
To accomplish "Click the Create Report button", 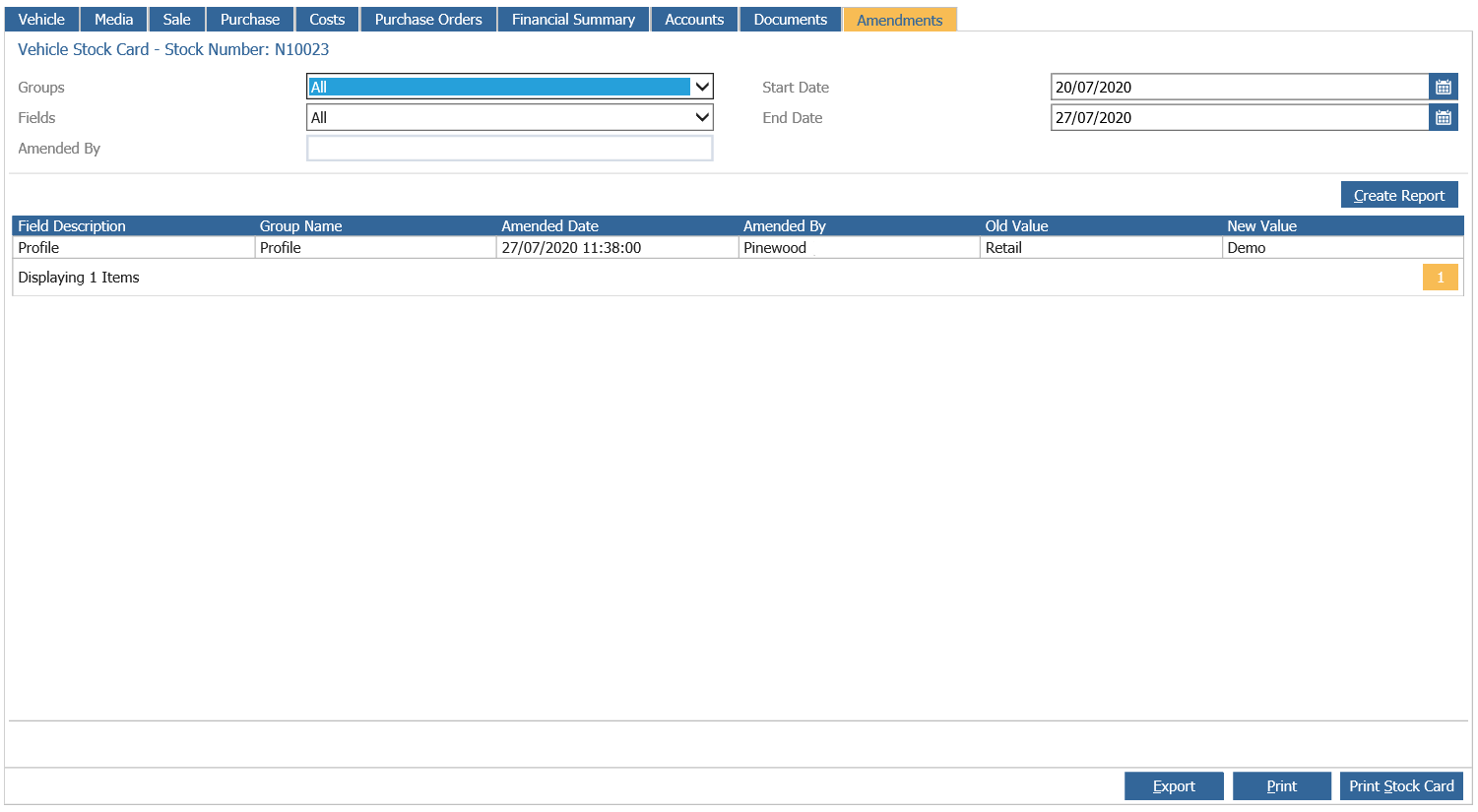I will (1399, 195).
